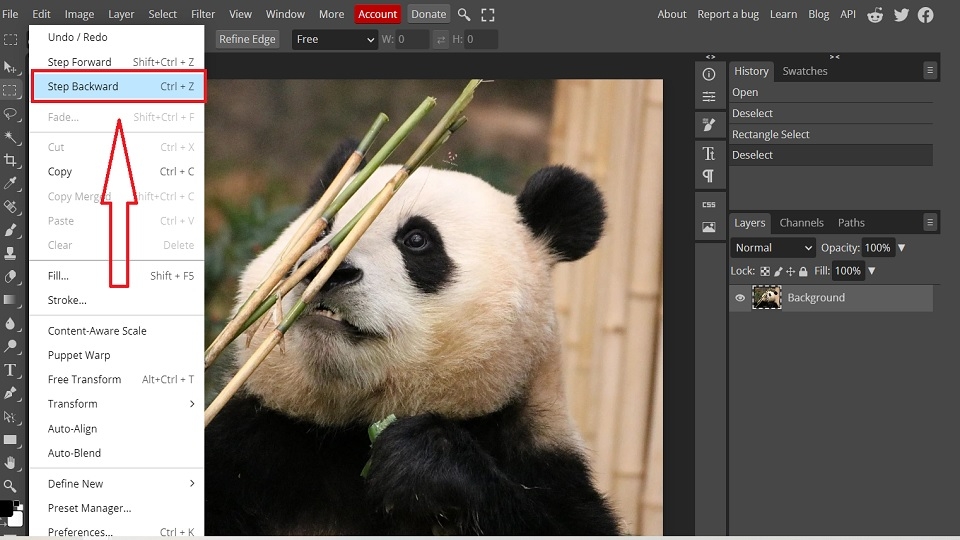Screen dimensions: 960x540
Task: Open the CSS panel icon
Action: (709, 204)
